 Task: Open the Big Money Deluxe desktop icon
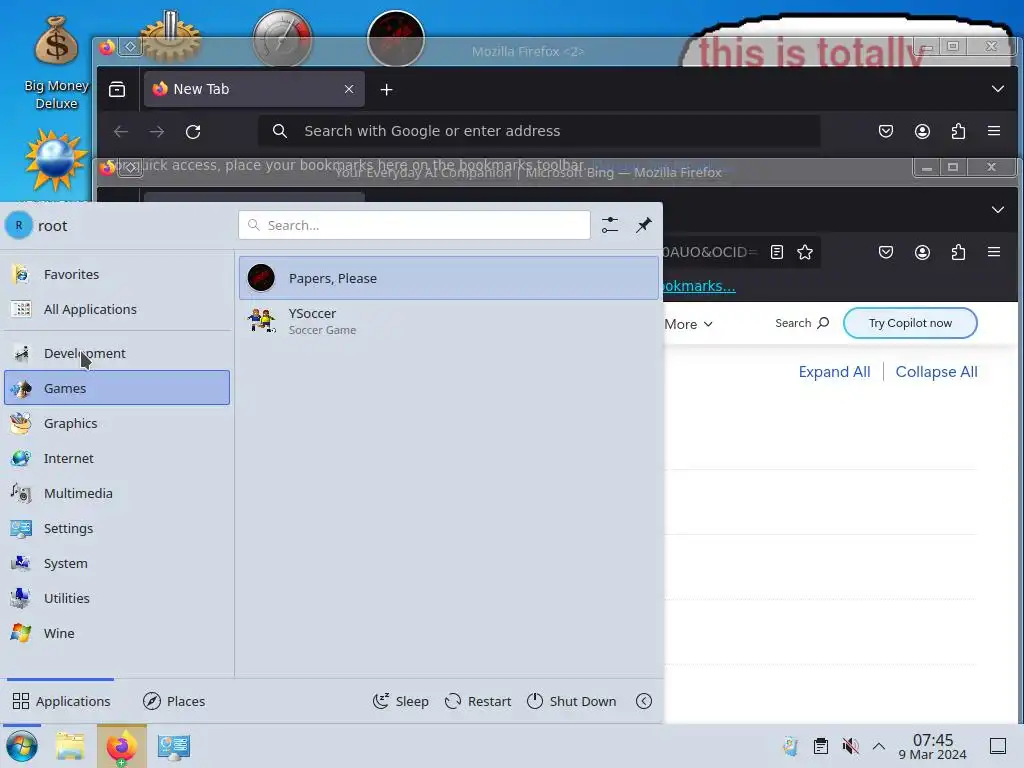click(x=56, y=62)
